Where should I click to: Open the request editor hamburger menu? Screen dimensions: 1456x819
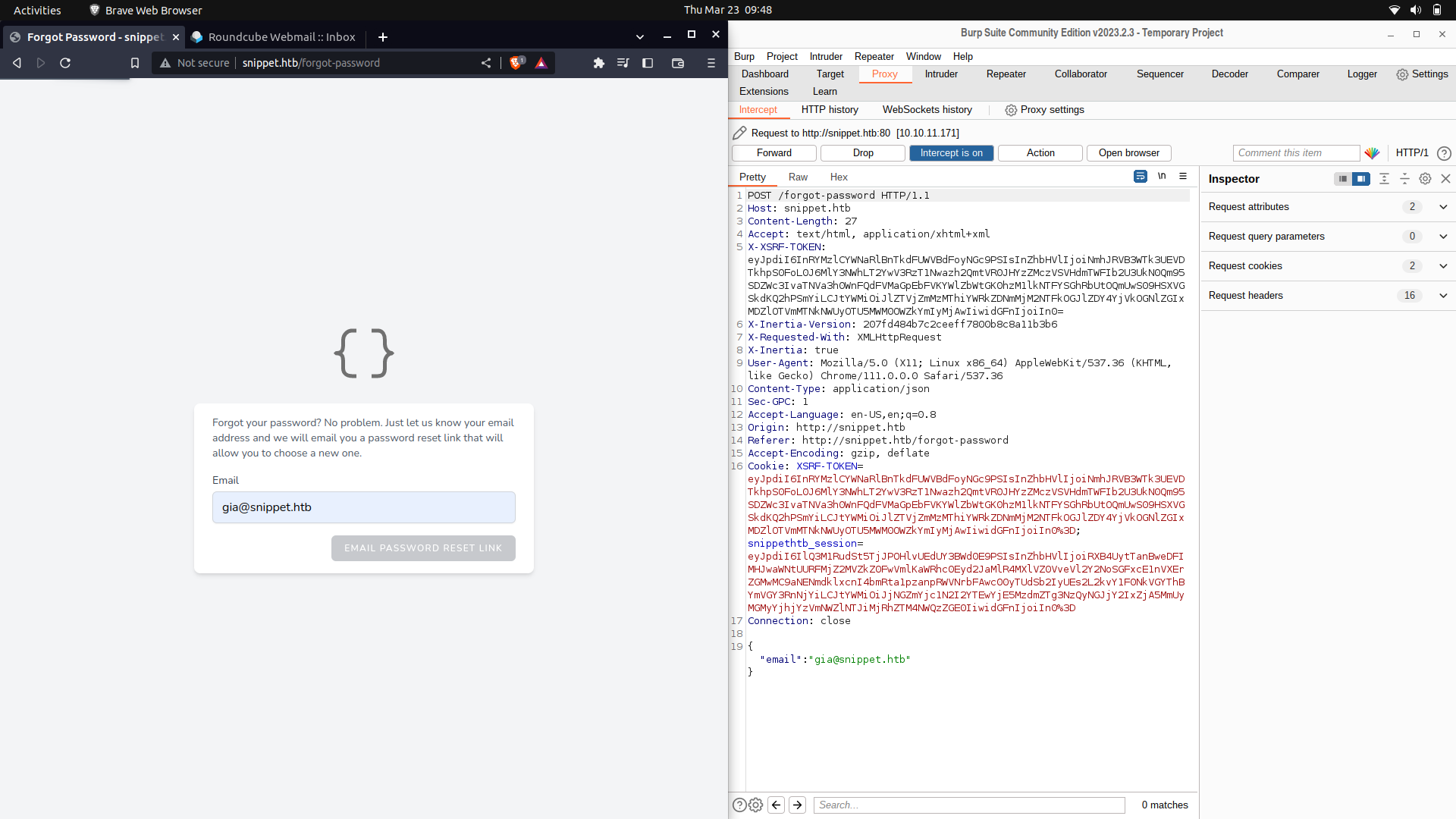1183,176
